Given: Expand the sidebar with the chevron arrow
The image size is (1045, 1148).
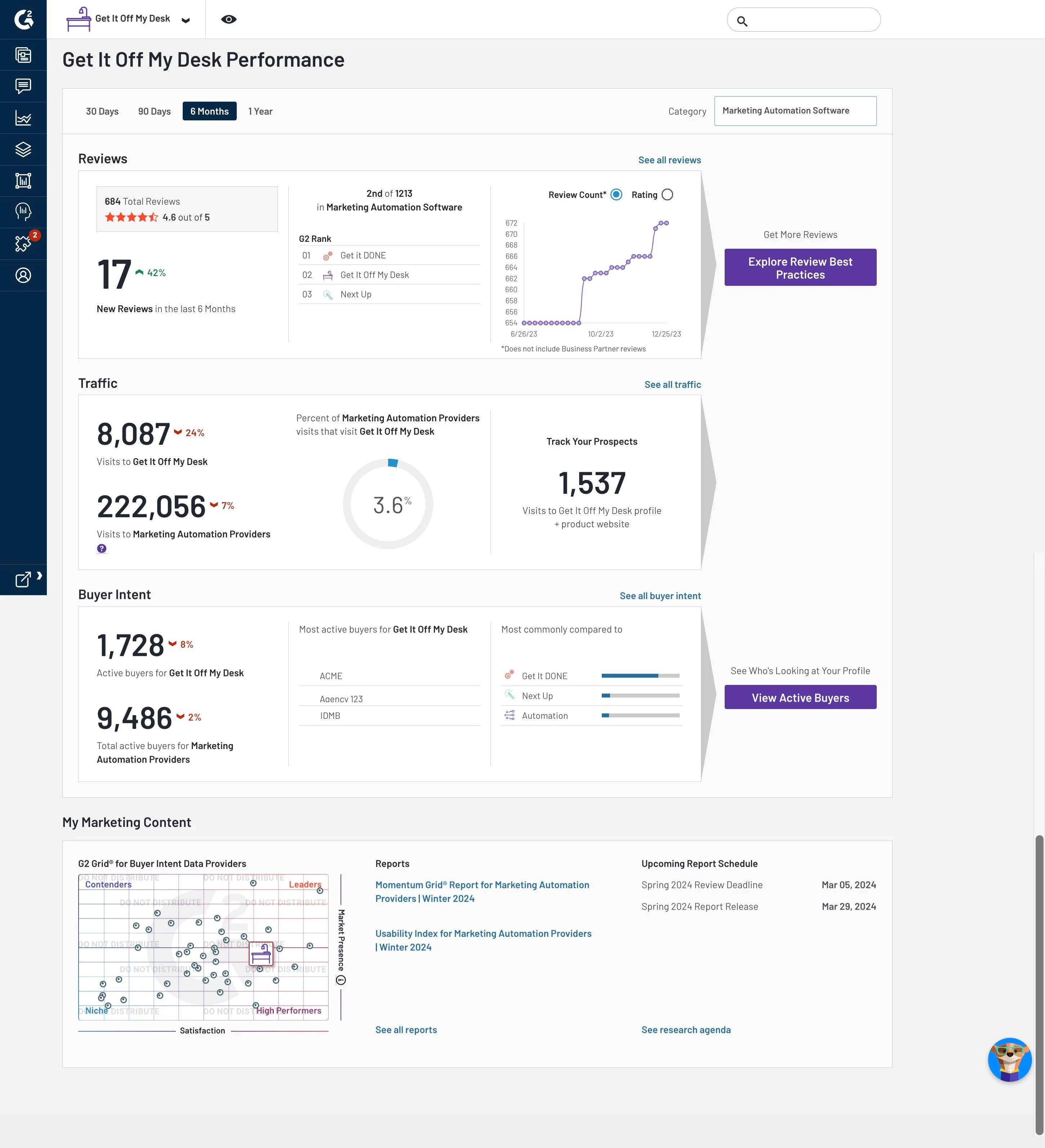Looking at the screenshot, I should pyautogui.click(x=39, y=576).
